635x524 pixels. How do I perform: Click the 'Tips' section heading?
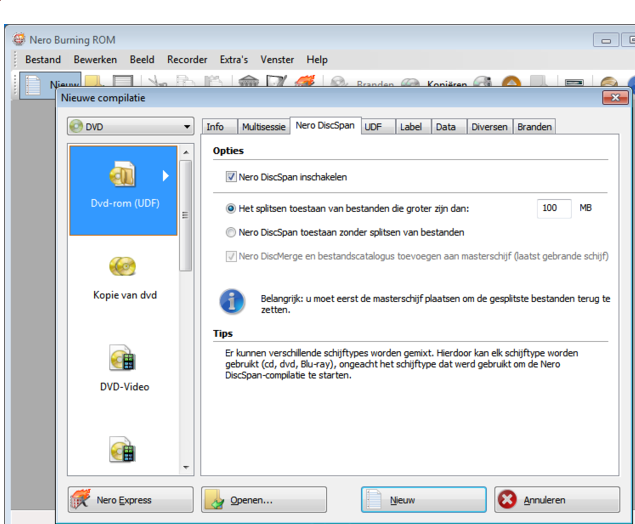[x=223, y=333]
